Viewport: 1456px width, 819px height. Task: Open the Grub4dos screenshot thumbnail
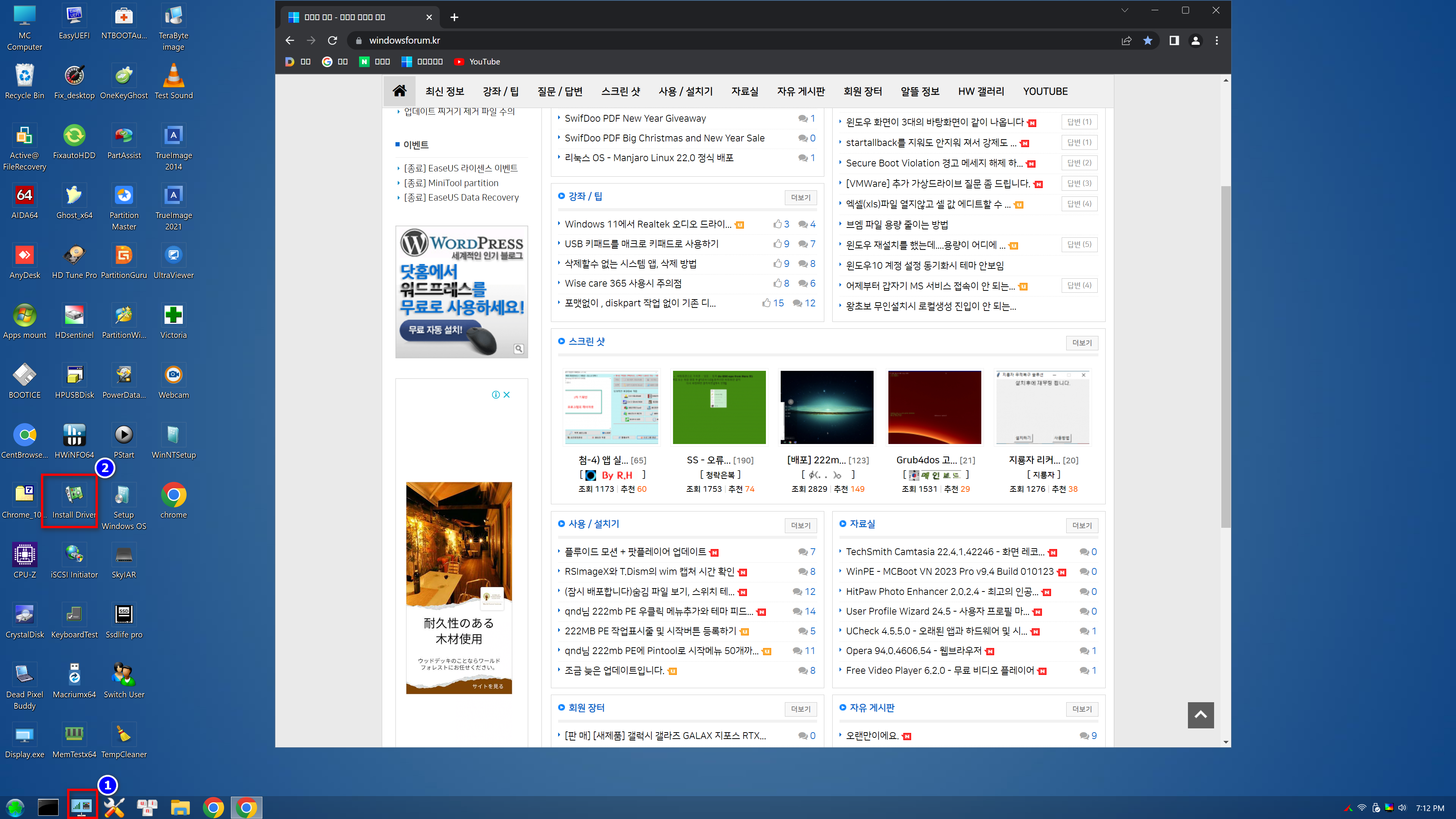click(x=934, y=407)
